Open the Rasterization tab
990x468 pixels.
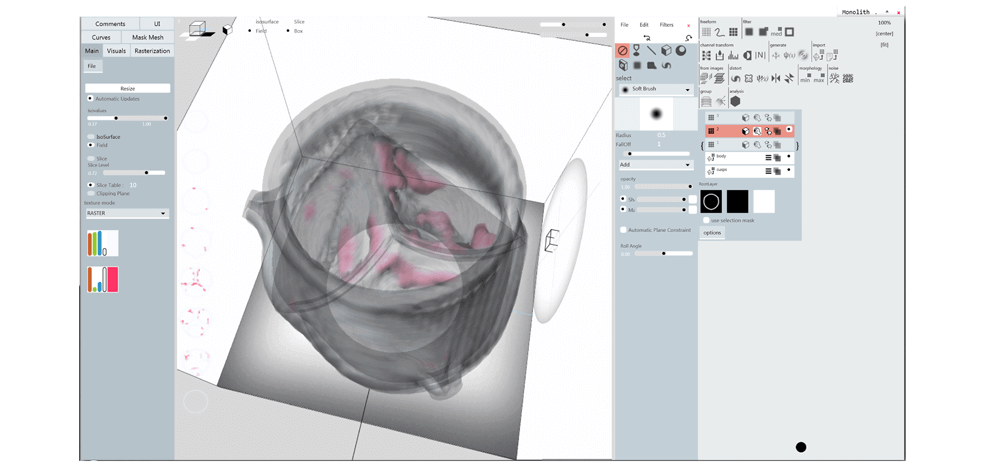click(x=152, y=51)
